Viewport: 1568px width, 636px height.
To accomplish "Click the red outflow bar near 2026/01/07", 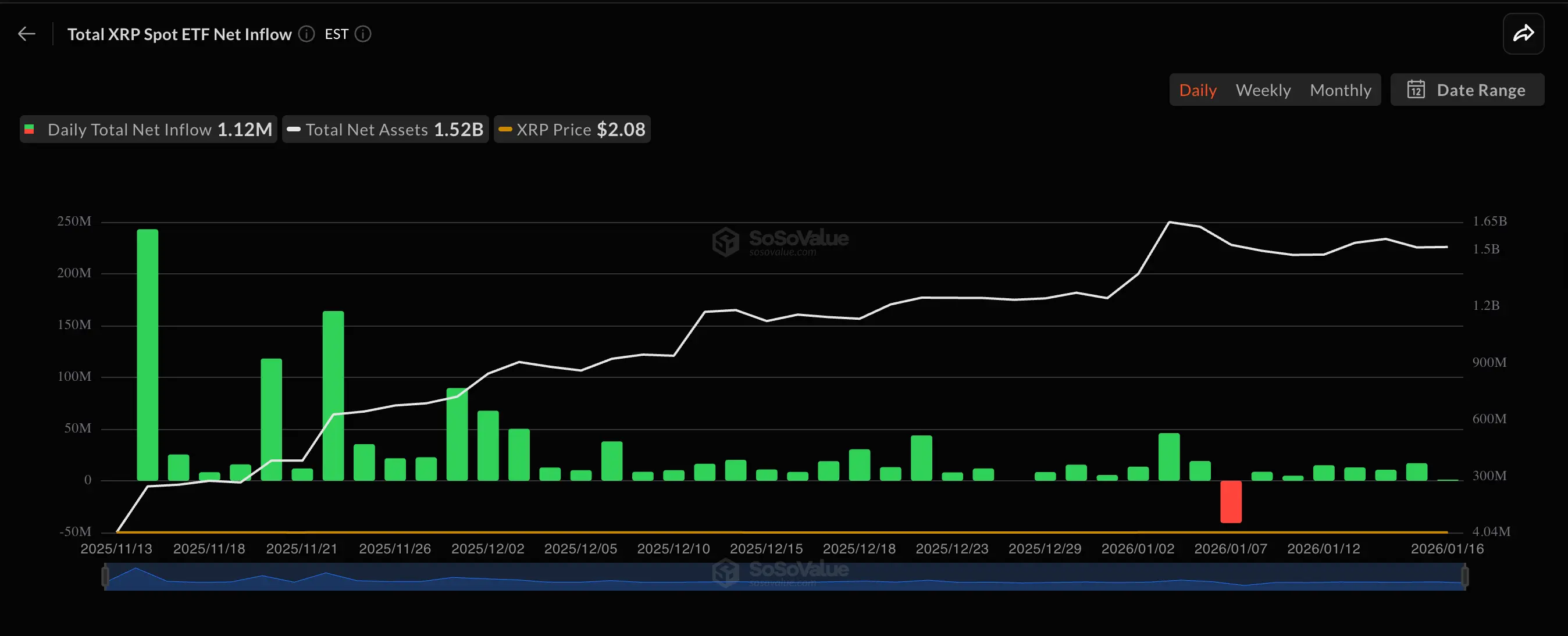I will [1230, 501].
